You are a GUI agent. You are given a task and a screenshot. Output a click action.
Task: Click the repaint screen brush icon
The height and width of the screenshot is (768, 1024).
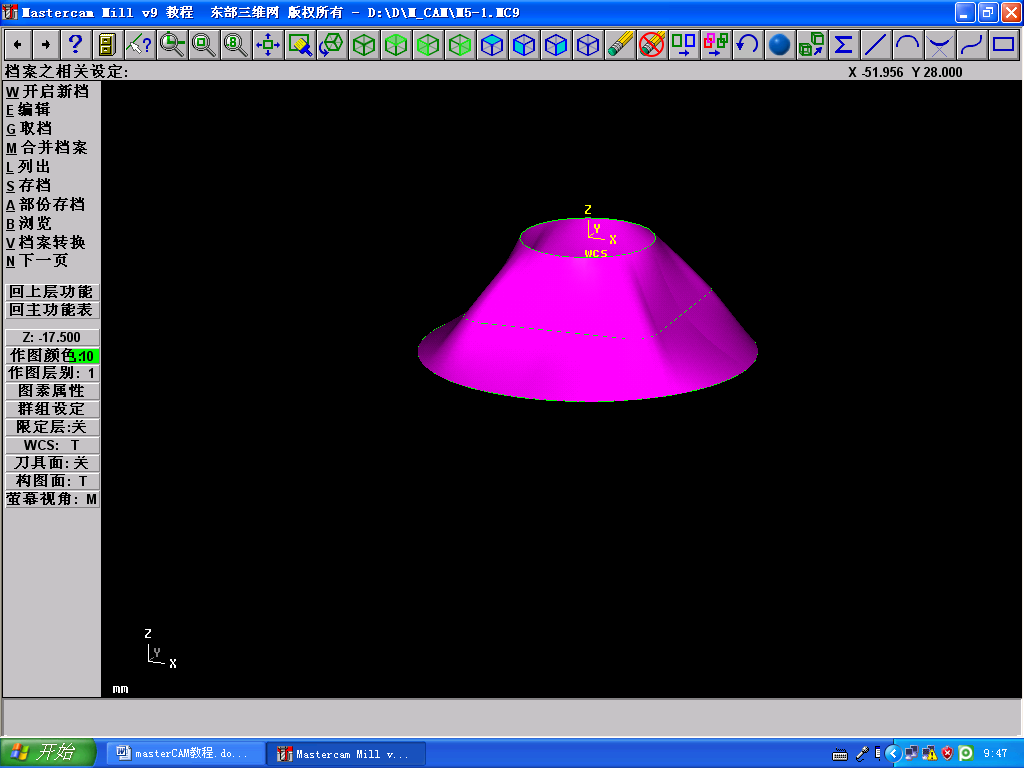coord(299,44)
